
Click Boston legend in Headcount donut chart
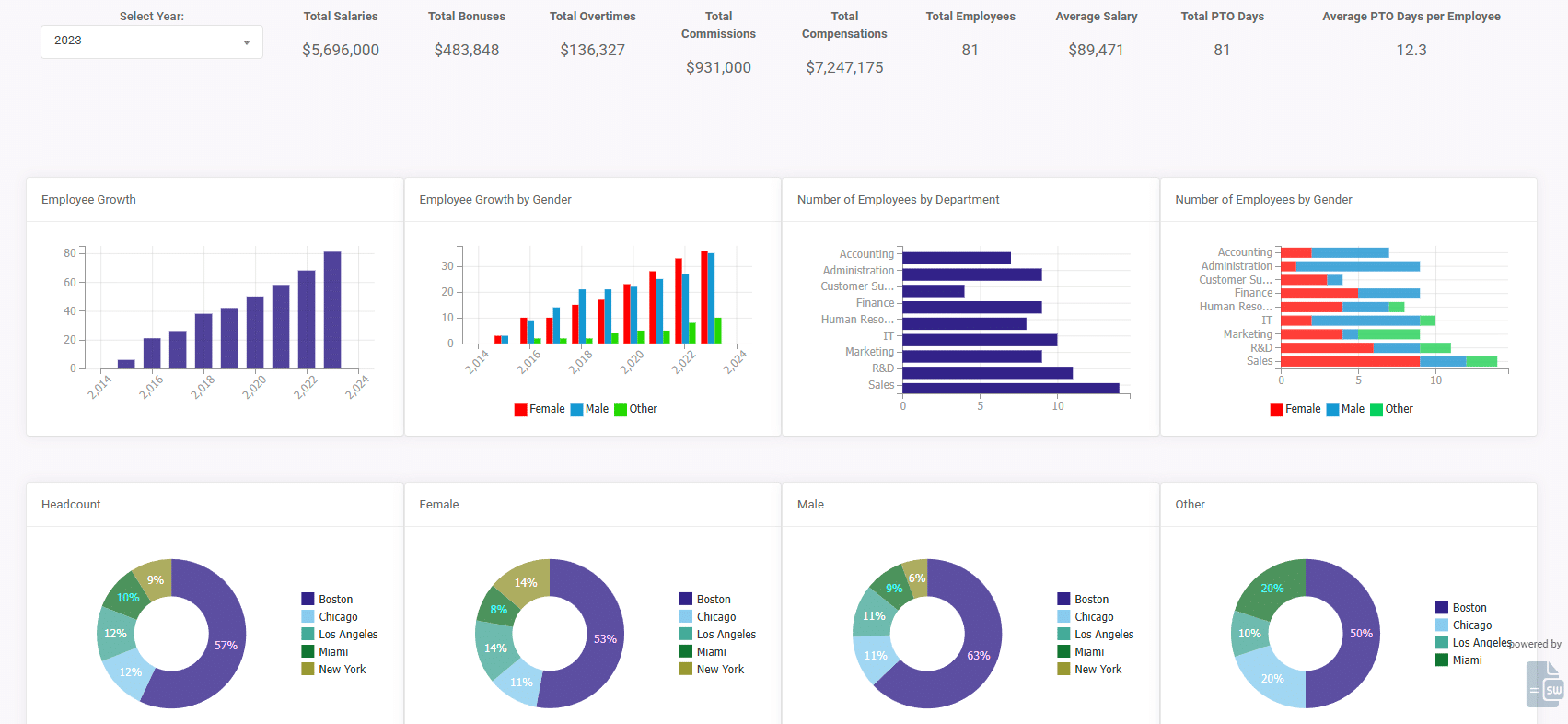[327, 600]
